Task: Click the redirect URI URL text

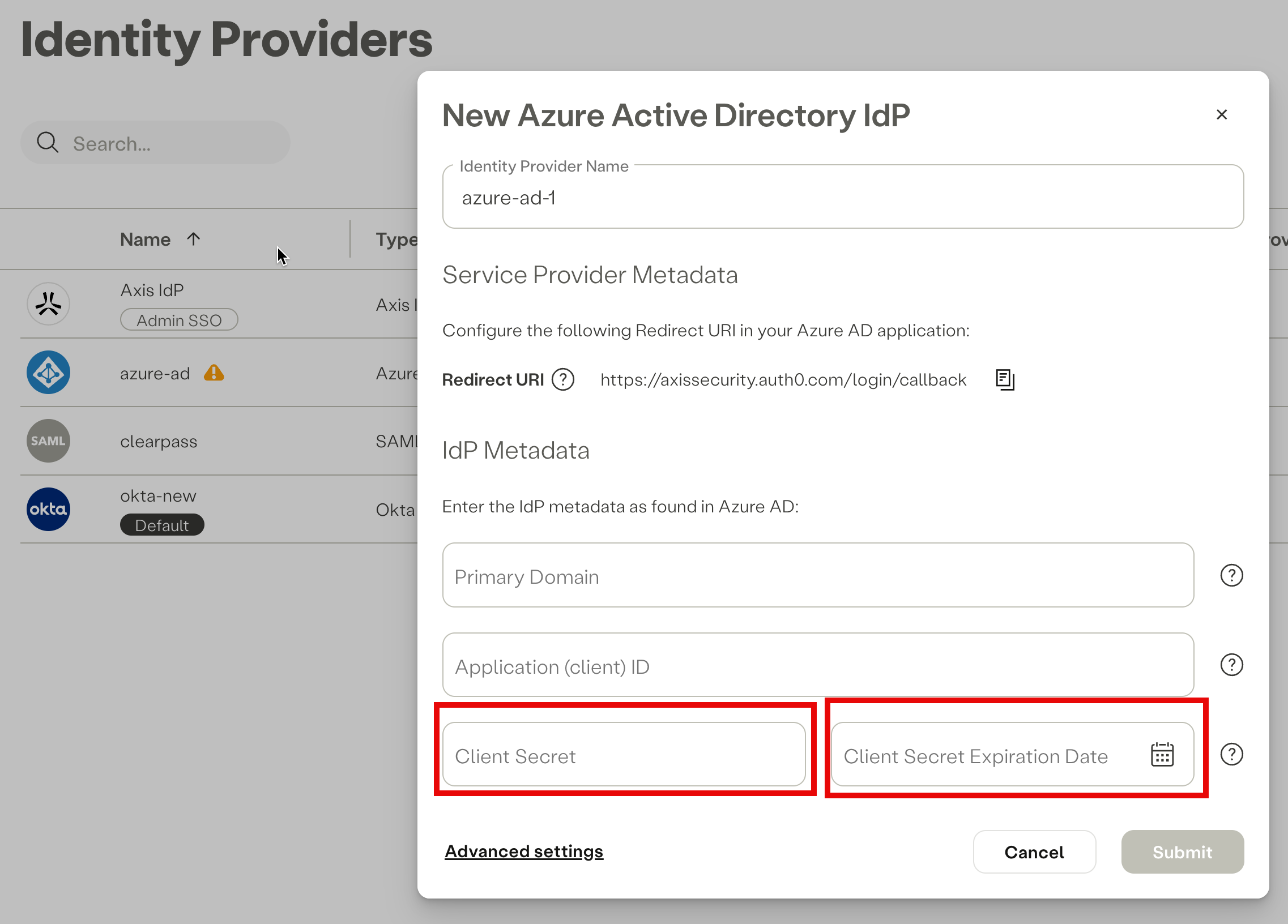Action: tap(783, 380)
